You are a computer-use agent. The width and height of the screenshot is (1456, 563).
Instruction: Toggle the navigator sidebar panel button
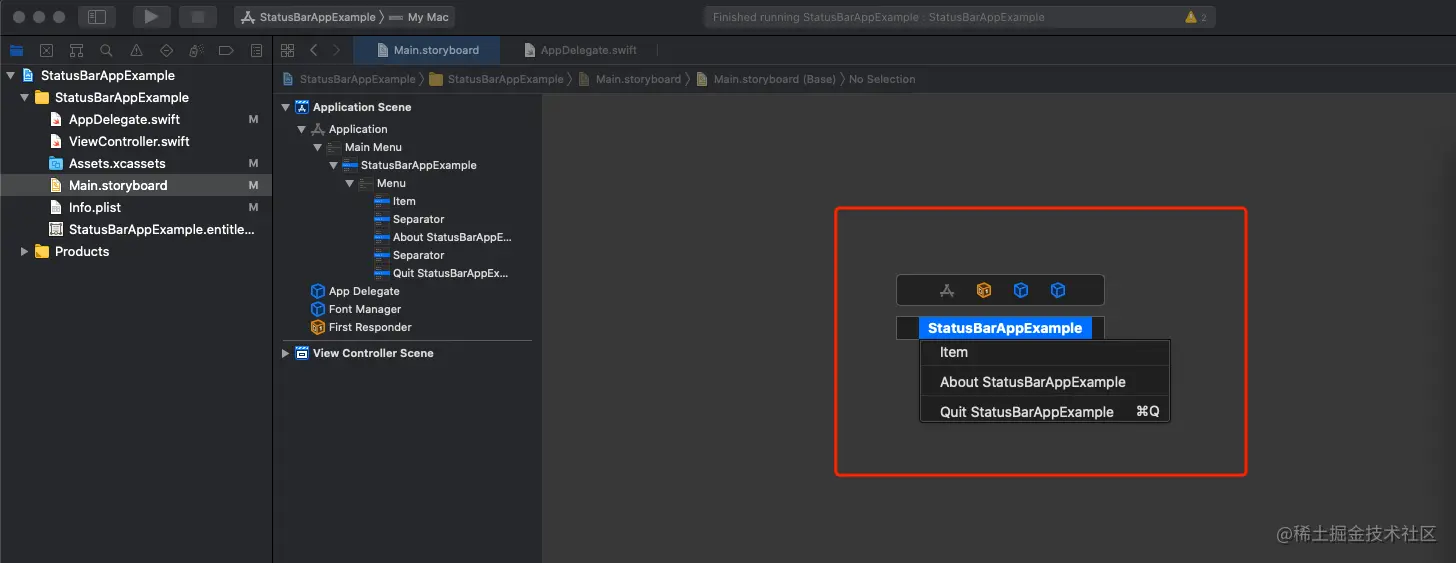(97, 17)
